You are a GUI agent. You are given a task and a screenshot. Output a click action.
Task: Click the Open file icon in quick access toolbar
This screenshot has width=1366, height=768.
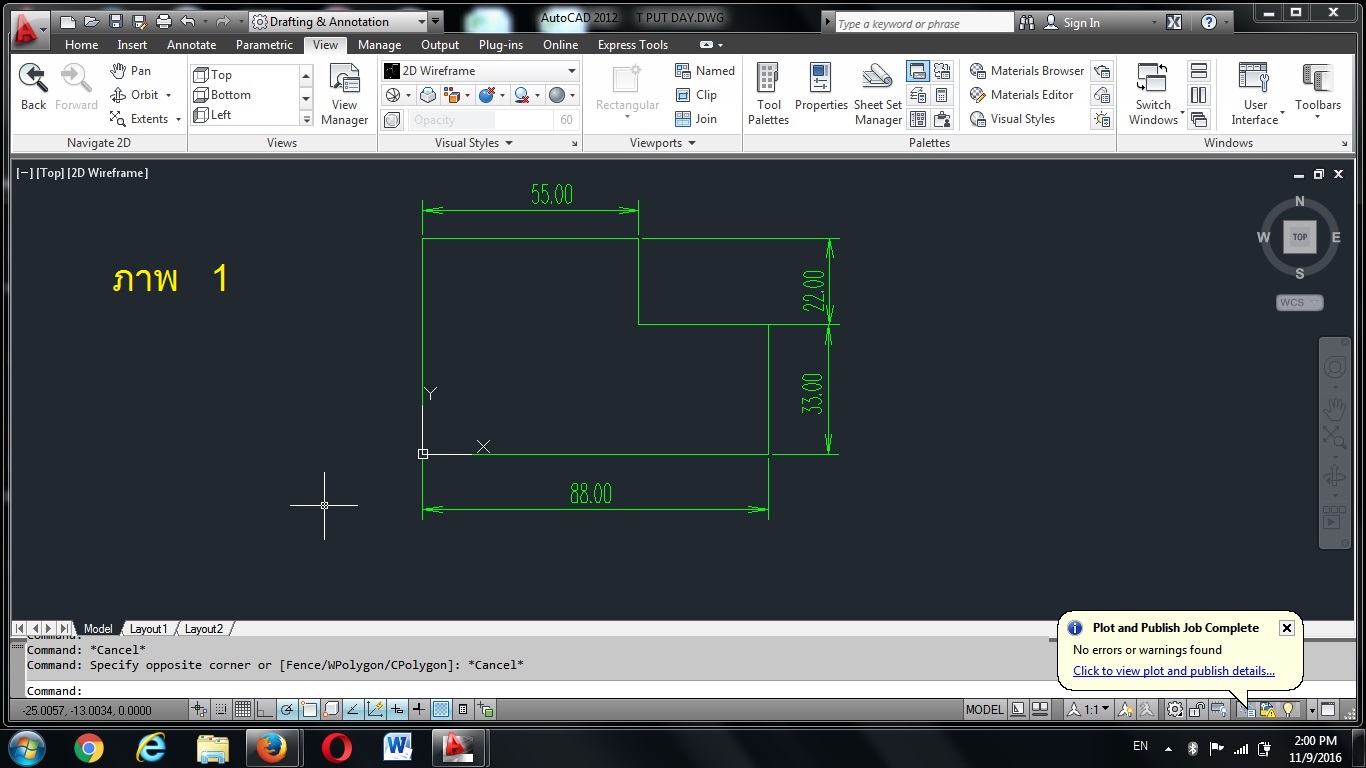click(91, 21)
